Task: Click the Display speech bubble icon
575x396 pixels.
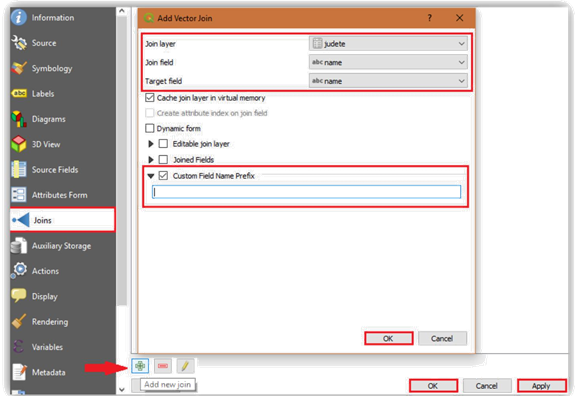Action: coord(18,296)
